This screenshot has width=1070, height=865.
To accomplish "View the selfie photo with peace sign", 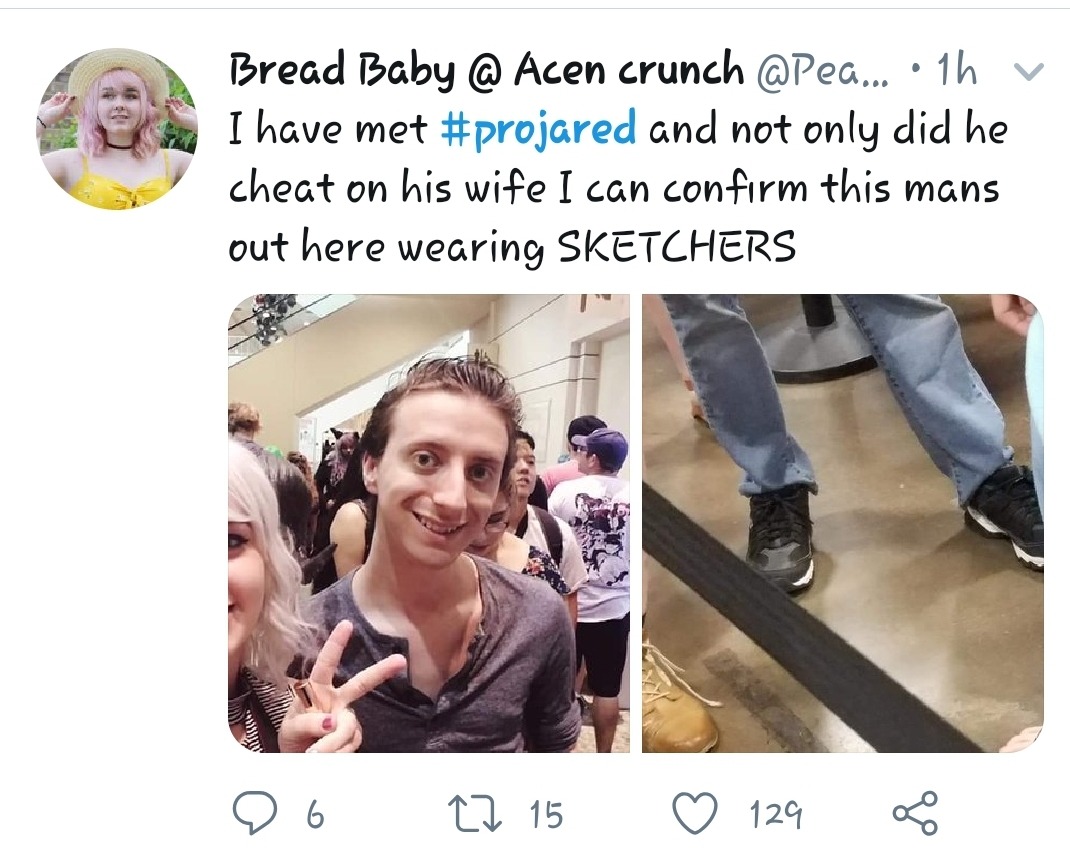I will point(429,523).
